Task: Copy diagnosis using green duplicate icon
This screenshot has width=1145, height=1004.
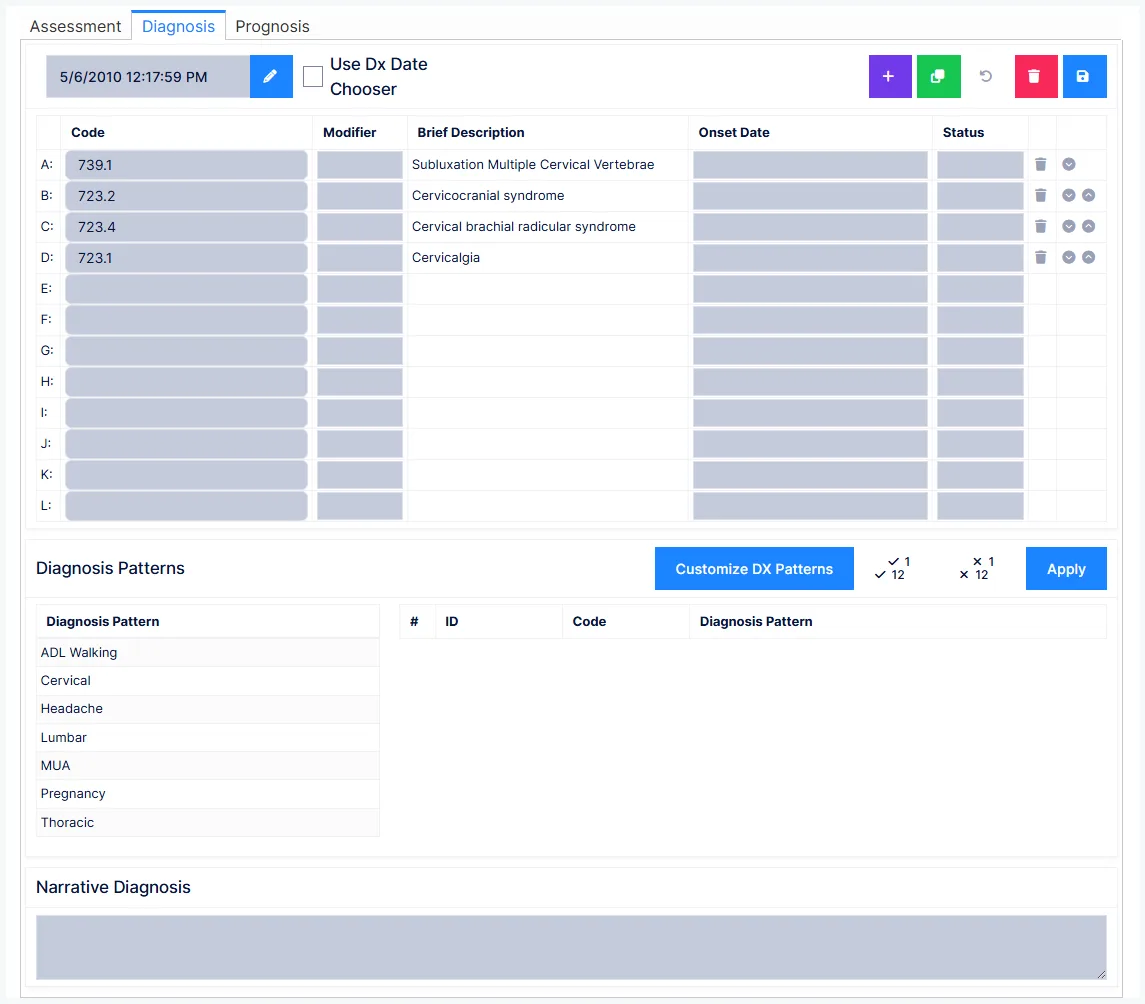Action: tap(938, 76)
